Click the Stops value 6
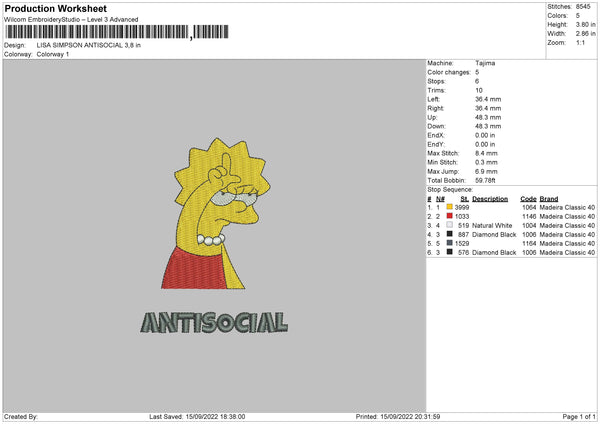 pyautogui.click(x=477, y=81)
